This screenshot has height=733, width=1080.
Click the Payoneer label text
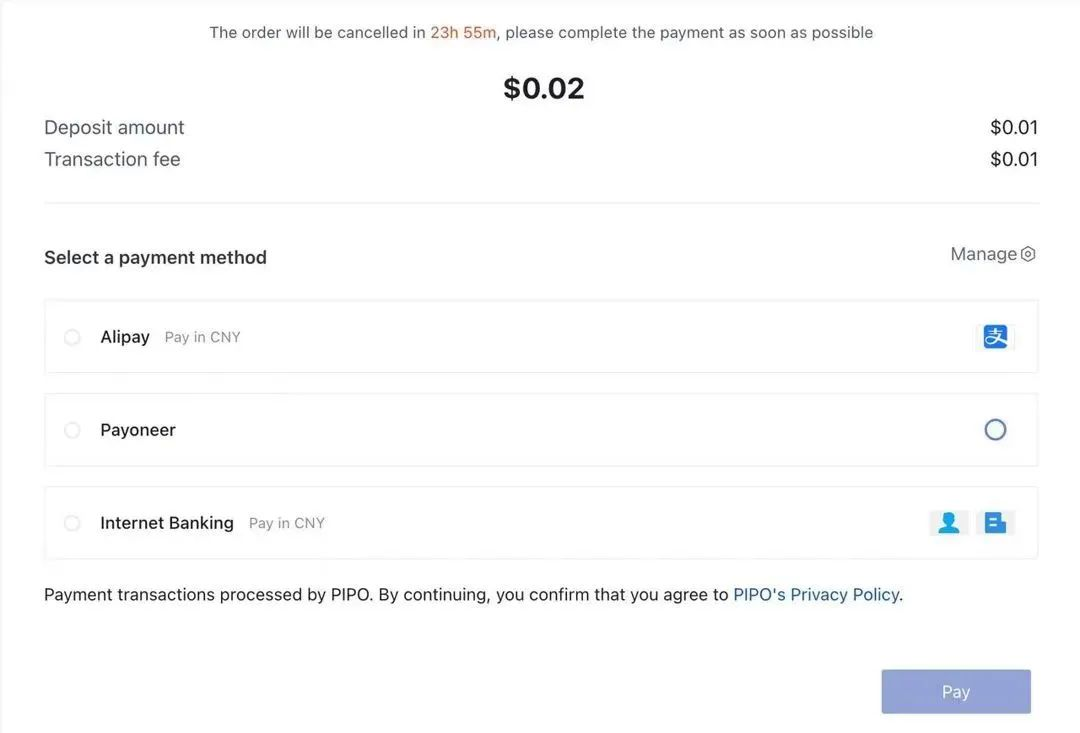tap(138, 430)
